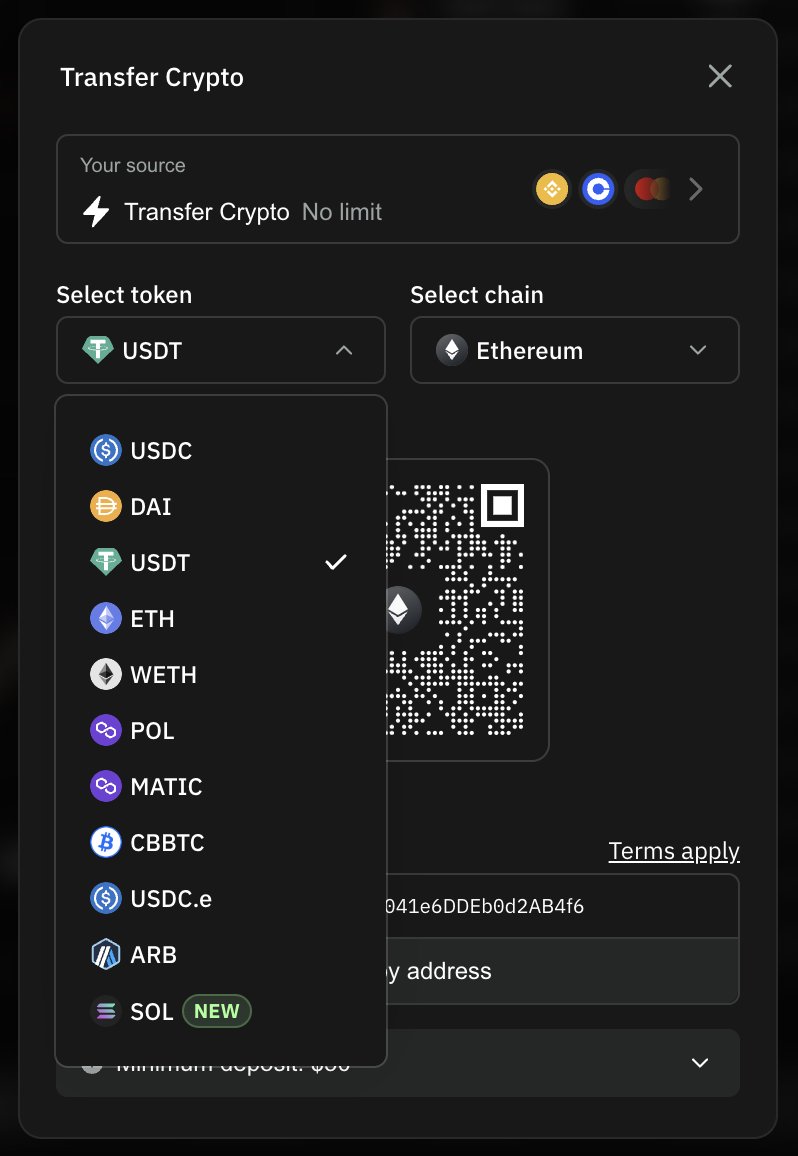Open the Terms apply link

[674, 851]
